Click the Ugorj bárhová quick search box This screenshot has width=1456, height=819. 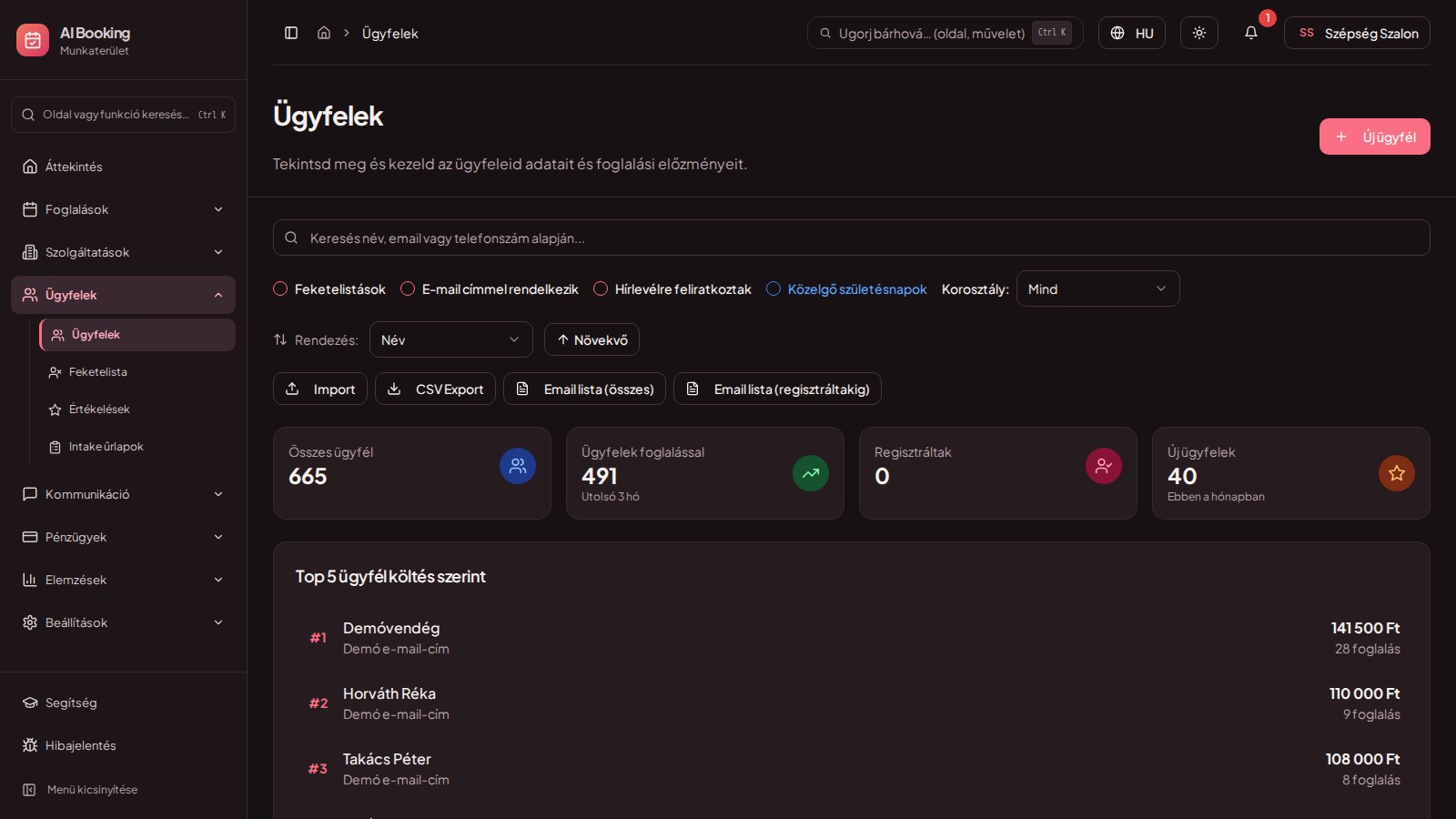coord(945,33)
